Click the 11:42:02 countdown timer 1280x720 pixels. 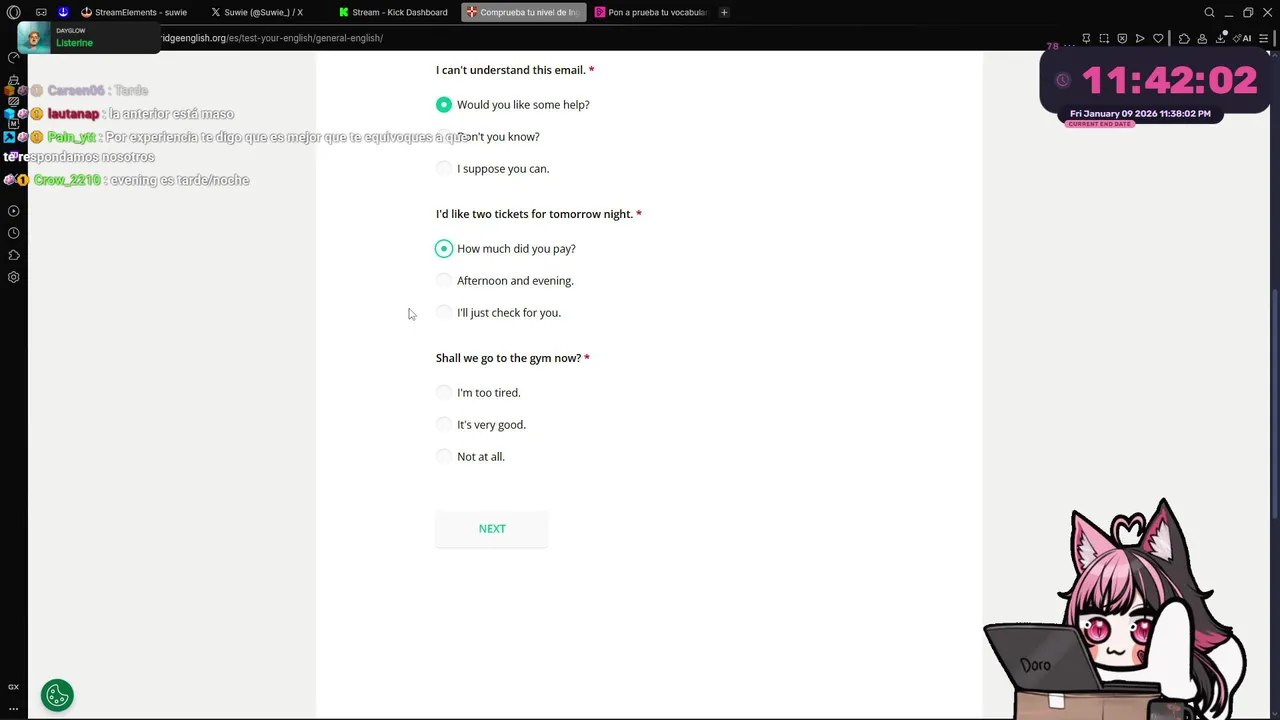(x=1169, y=81)
